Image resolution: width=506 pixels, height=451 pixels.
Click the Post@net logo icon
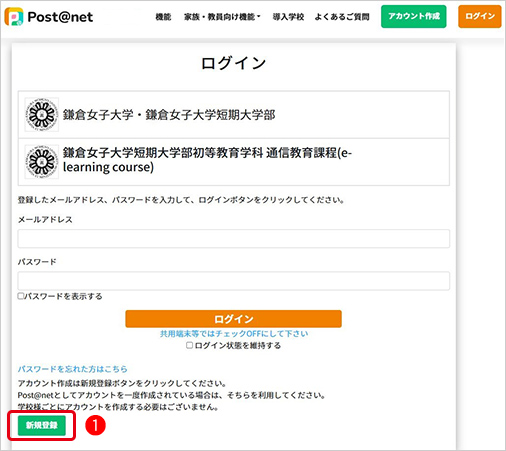(14, 17)
